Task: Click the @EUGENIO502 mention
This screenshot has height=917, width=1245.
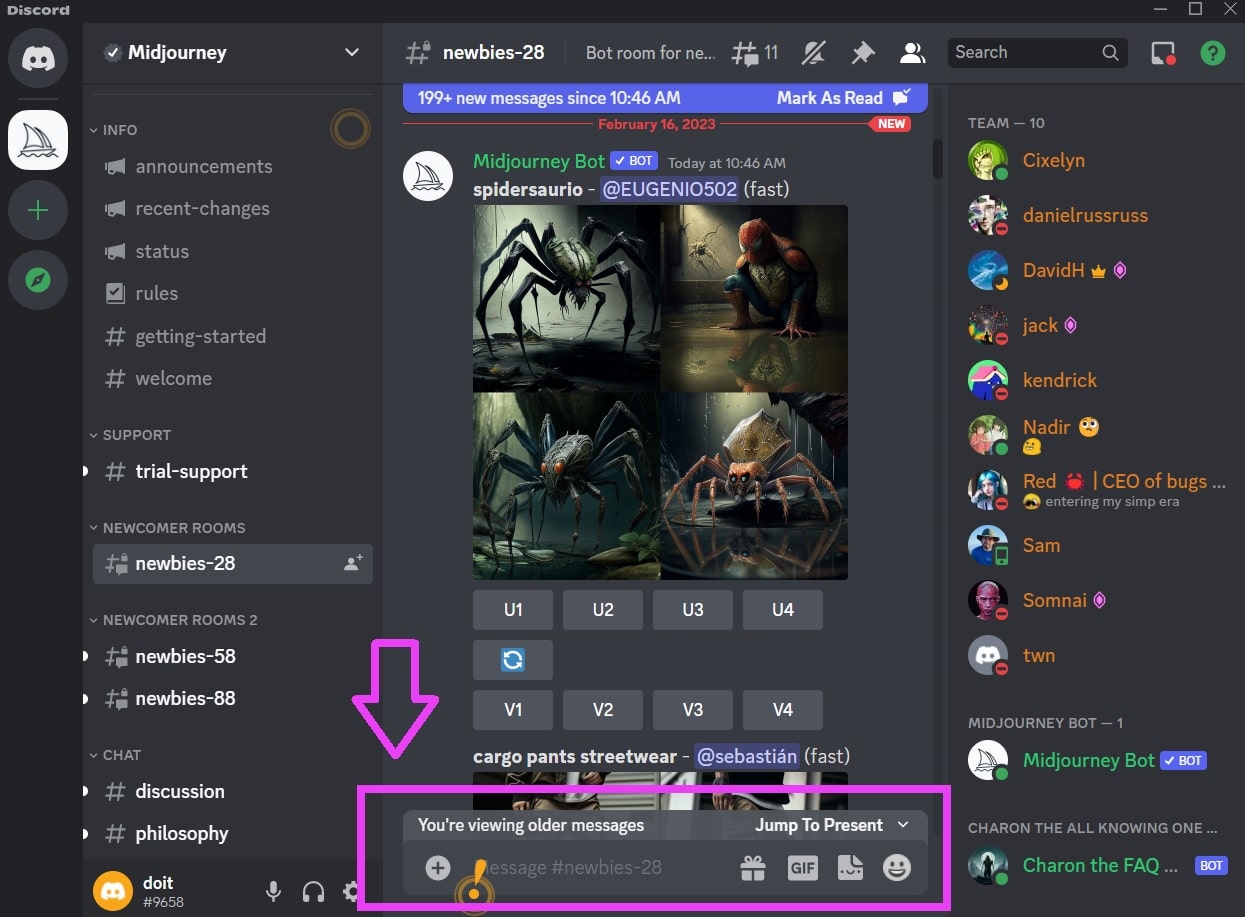Action: 669,189
